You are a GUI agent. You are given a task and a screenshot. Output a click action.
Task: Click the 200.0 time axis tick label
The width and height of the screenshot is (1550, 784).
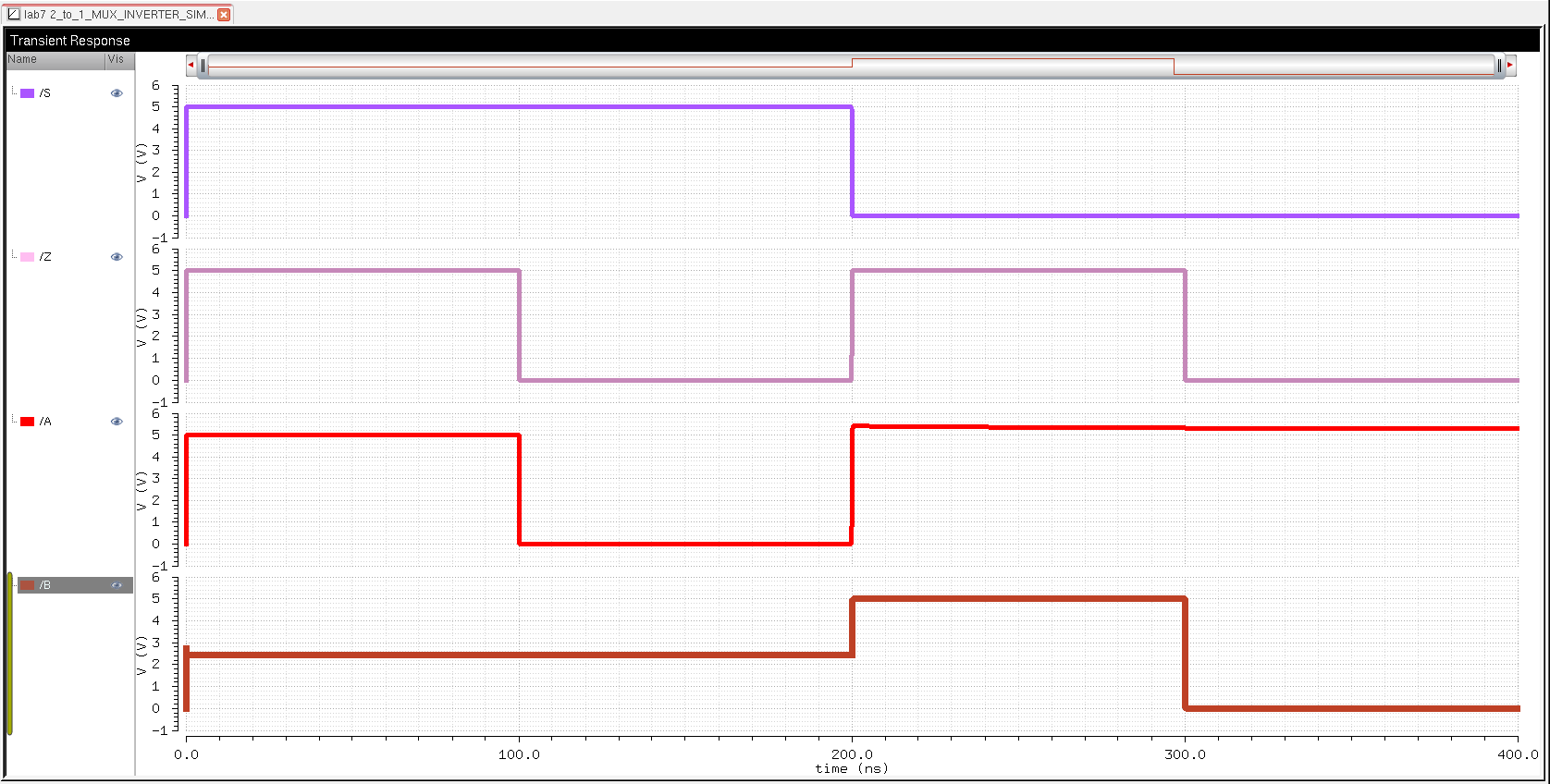coord(852,754)
